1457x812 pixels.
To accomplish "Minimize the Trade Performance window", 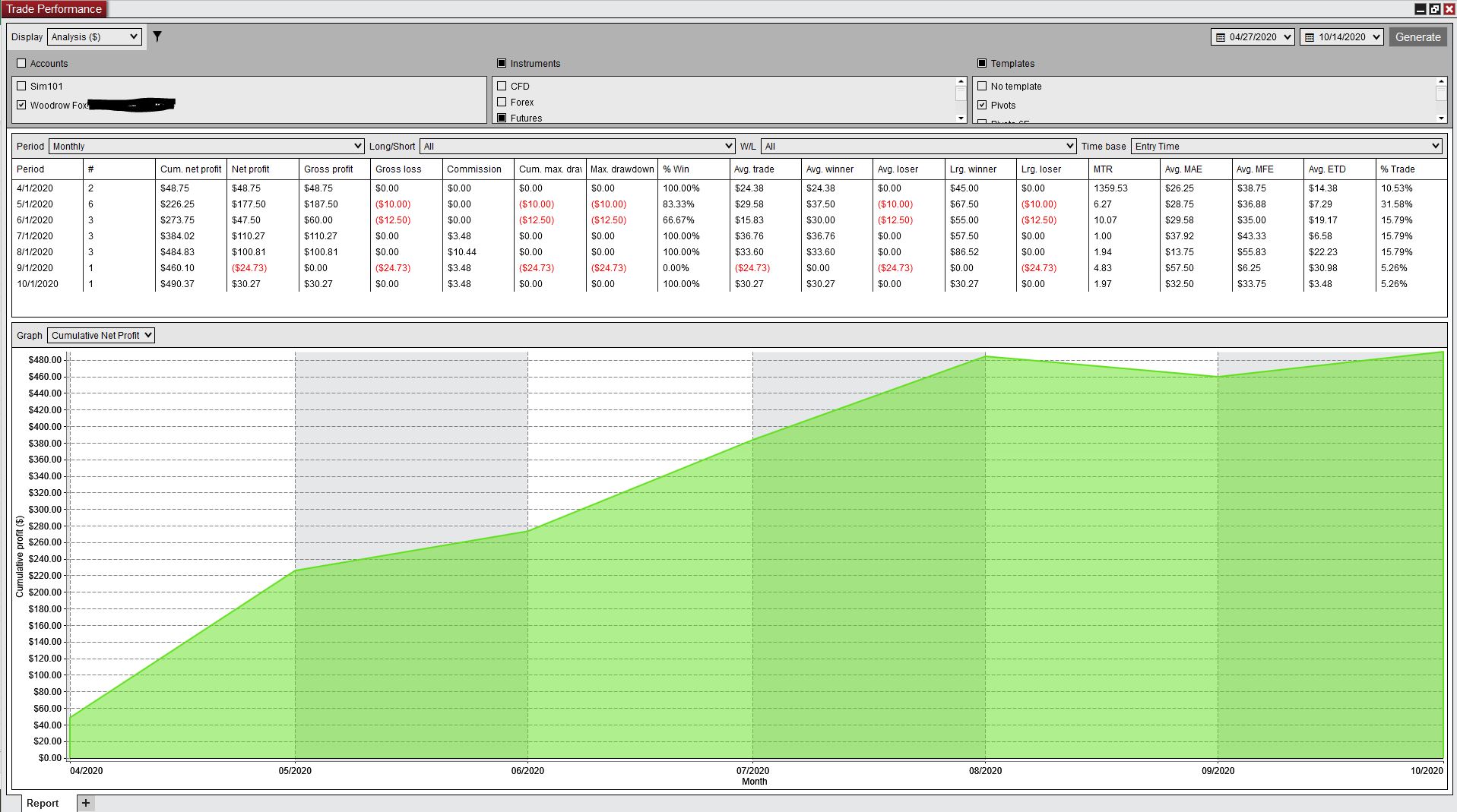I will [1420, 9].
